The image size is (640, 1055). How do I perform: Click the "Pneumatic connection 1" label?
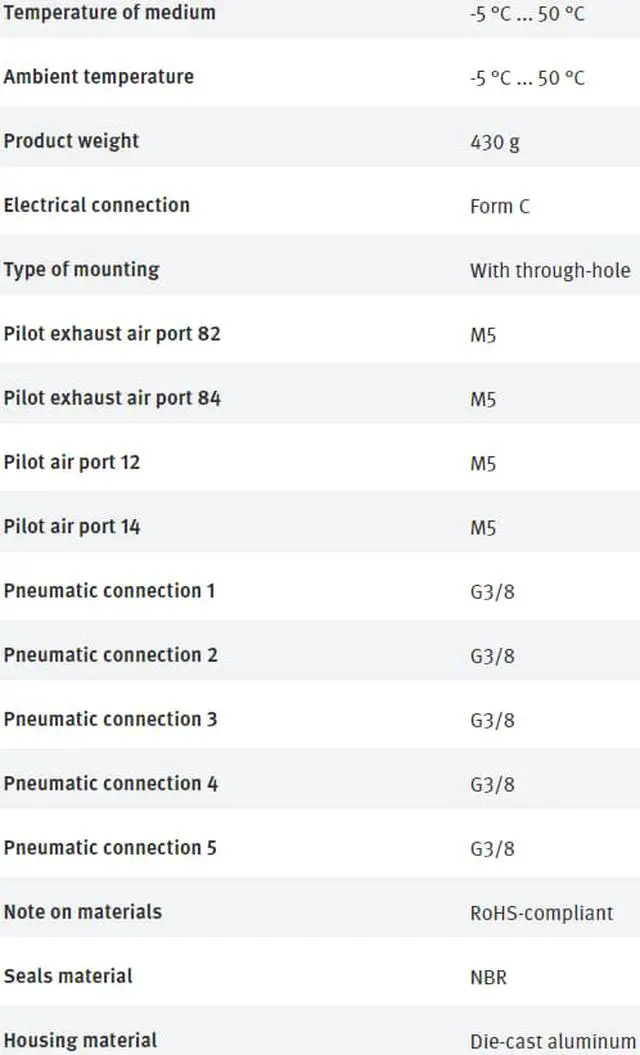coord(109,590)
